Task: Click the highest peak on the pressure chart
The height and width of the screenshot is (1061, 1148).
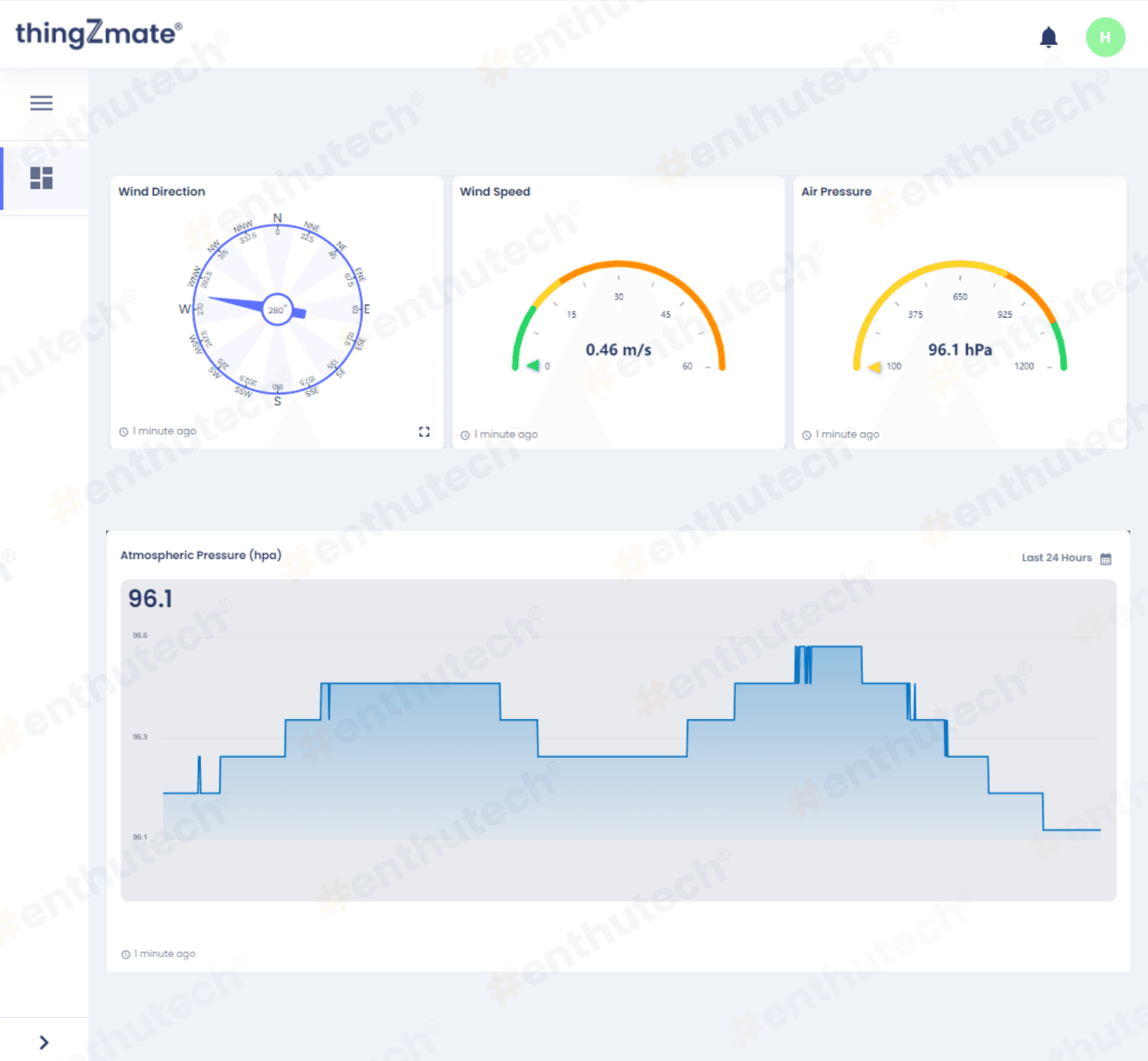Action: 835,648
